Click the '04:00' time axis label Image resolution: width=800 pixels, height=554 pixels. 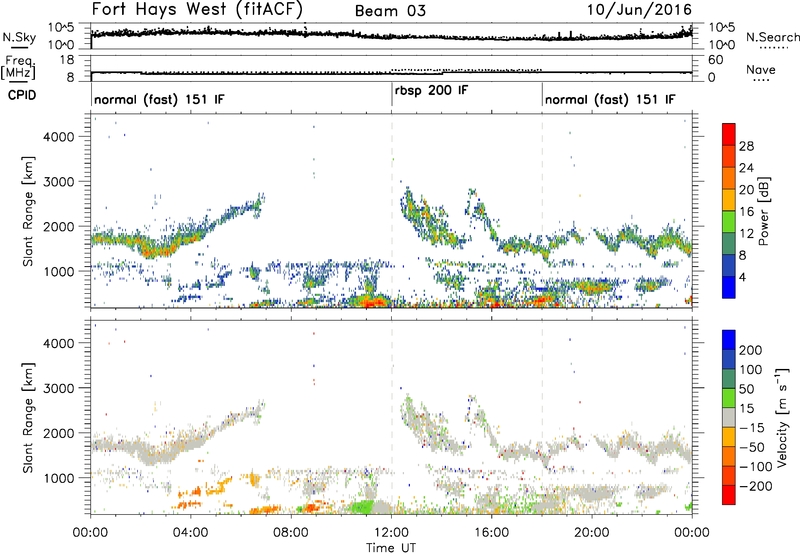[190, 532]
